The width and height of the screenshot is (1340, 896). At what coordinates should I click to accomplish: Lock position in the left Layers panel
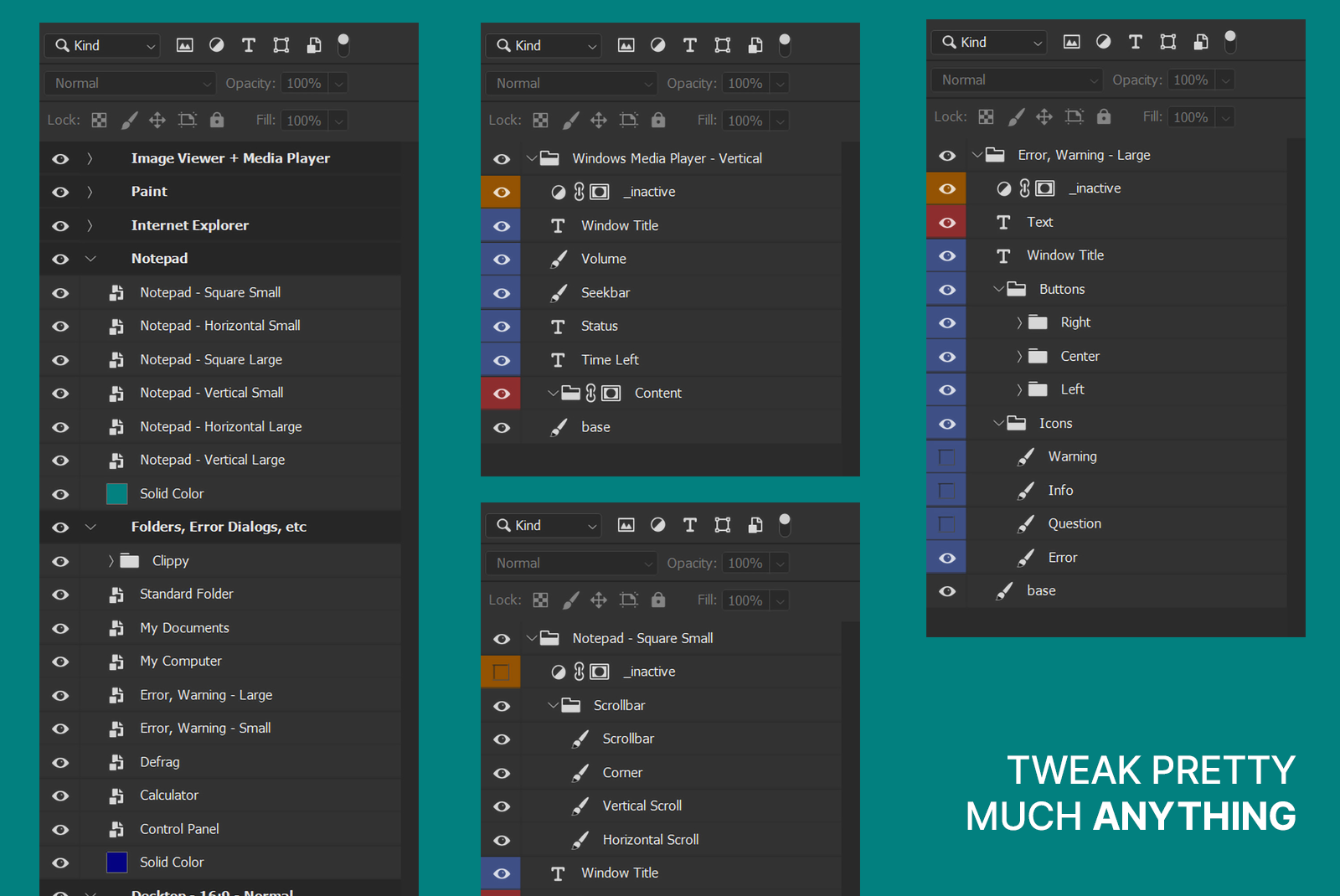pos(157,120)
